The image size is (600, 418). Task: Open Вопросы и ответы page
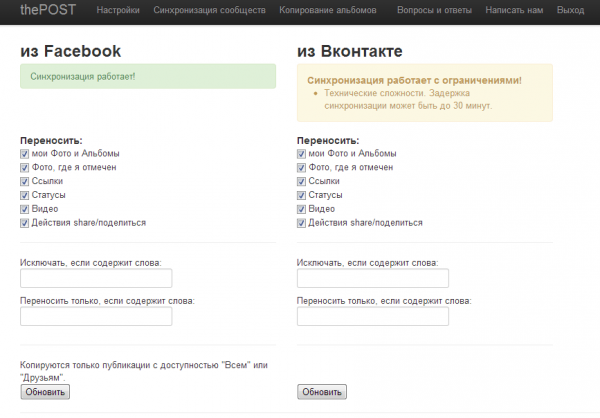pyautogui.click(x=434, y=10)
